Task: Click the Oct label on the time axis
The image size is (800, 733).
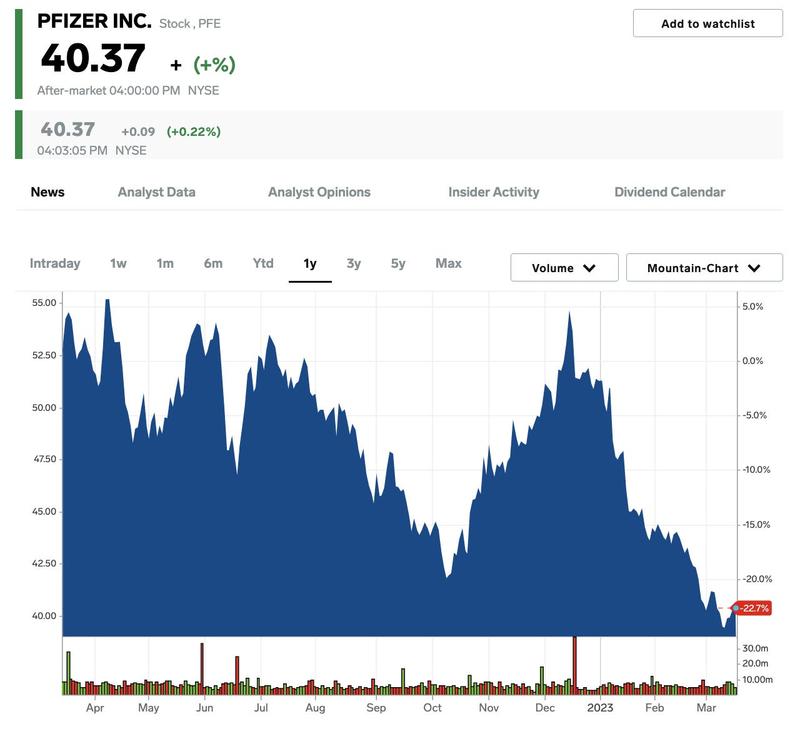Action: coord(433,708)
